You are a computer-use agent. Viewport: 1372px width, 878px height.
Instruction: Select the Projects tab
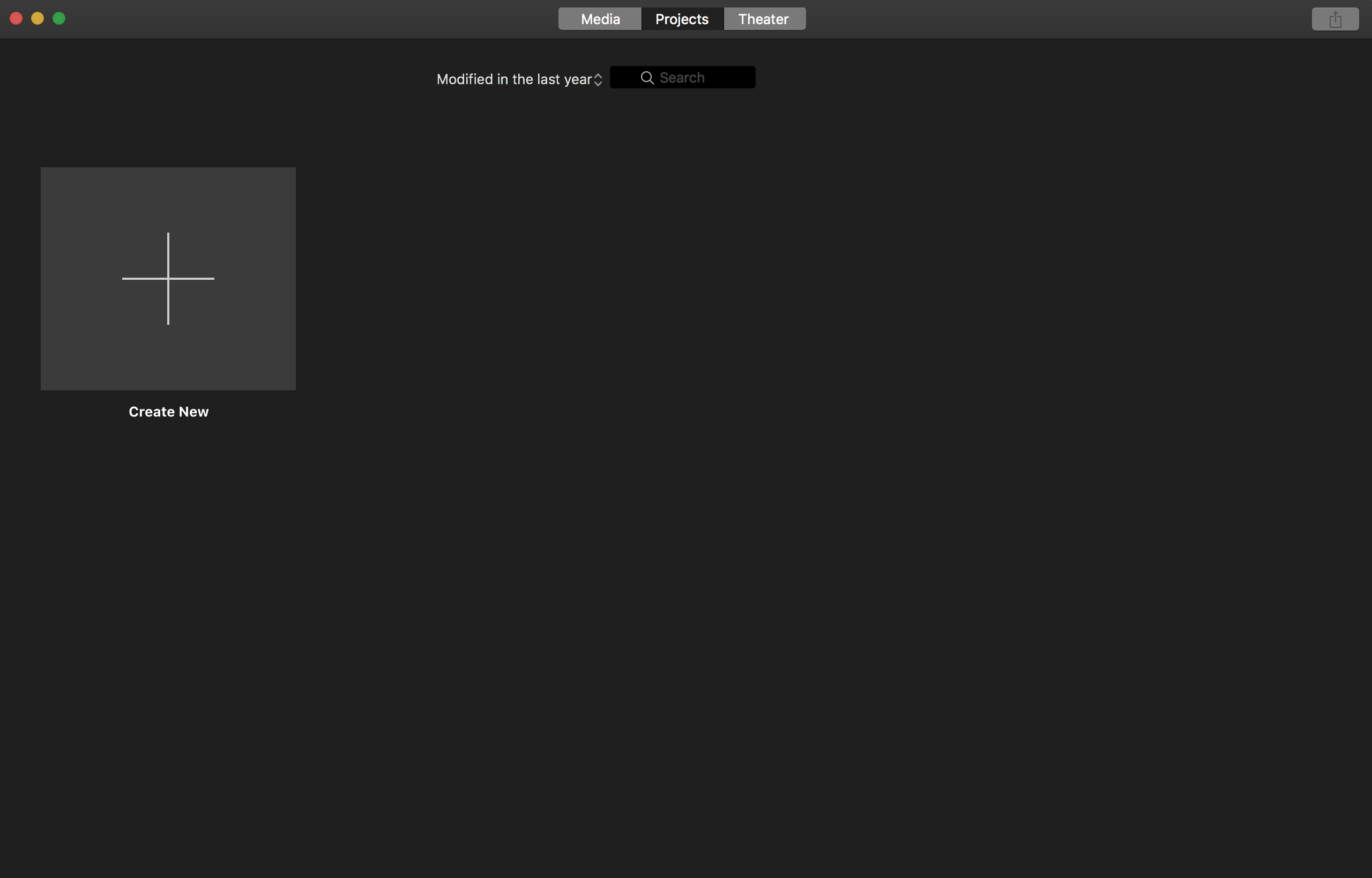pyautogui.click(x=682, y=19)
